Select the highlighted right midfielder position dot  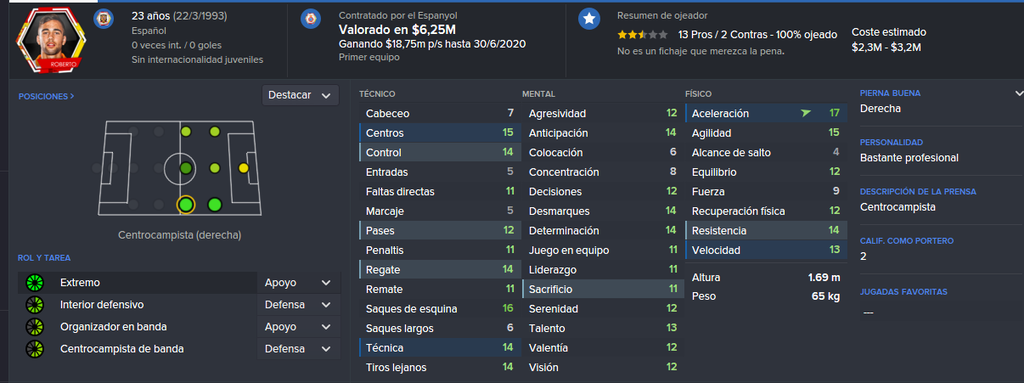pos(186,205)
